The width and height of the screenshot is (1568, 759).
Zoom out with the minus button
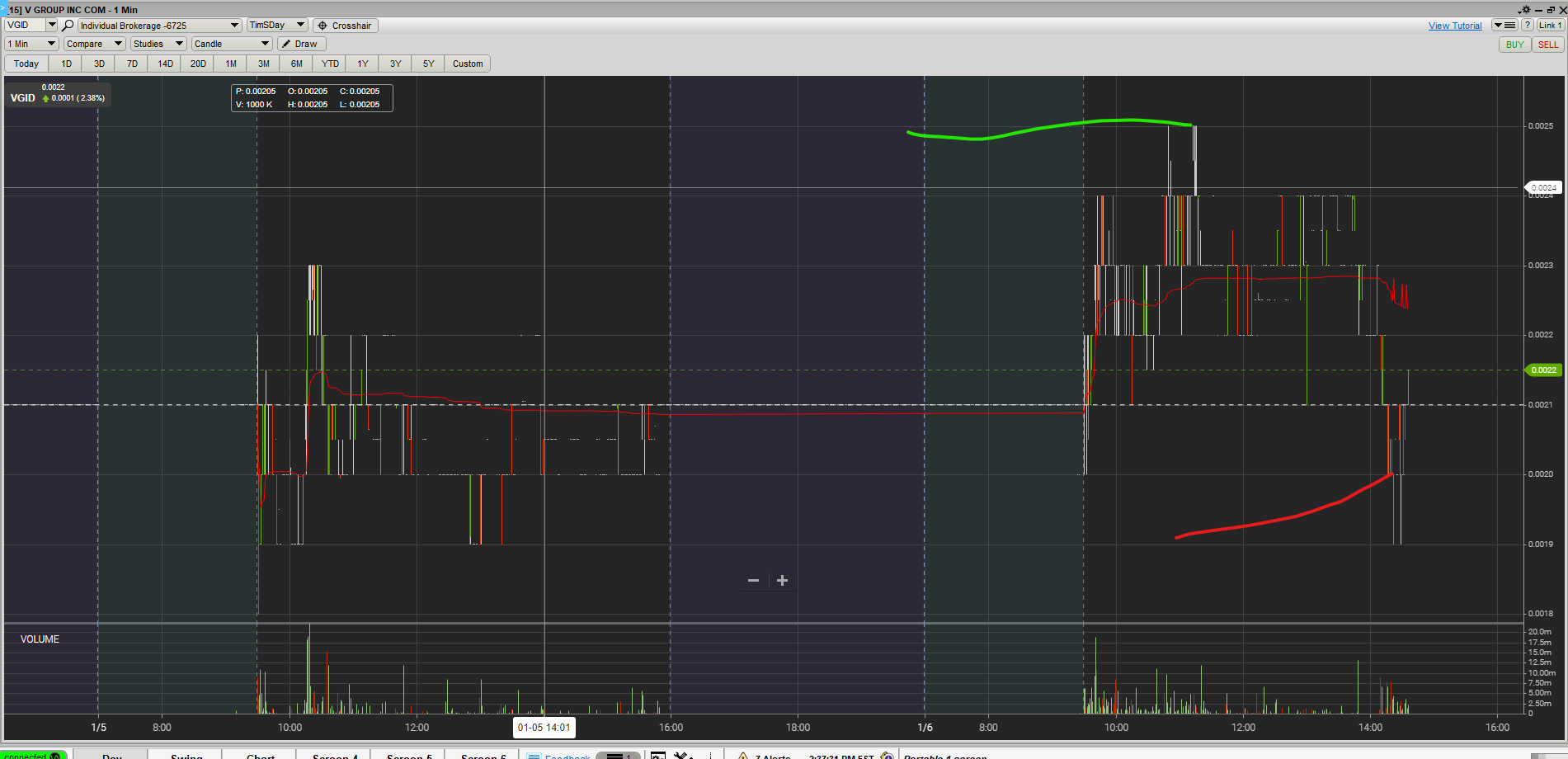tap(753, 581)
